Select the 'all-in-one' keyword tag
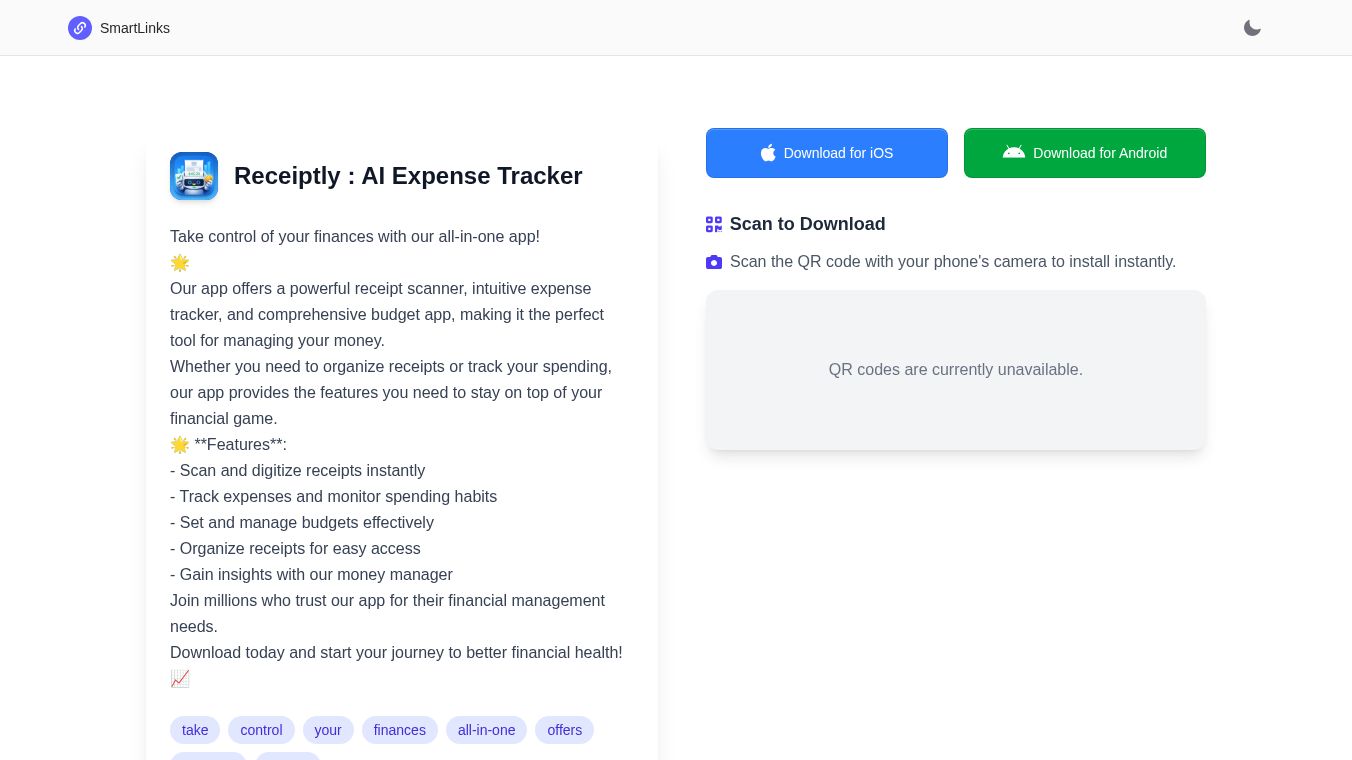This screenshot has height=760, width=1352. tap(486, 730)
